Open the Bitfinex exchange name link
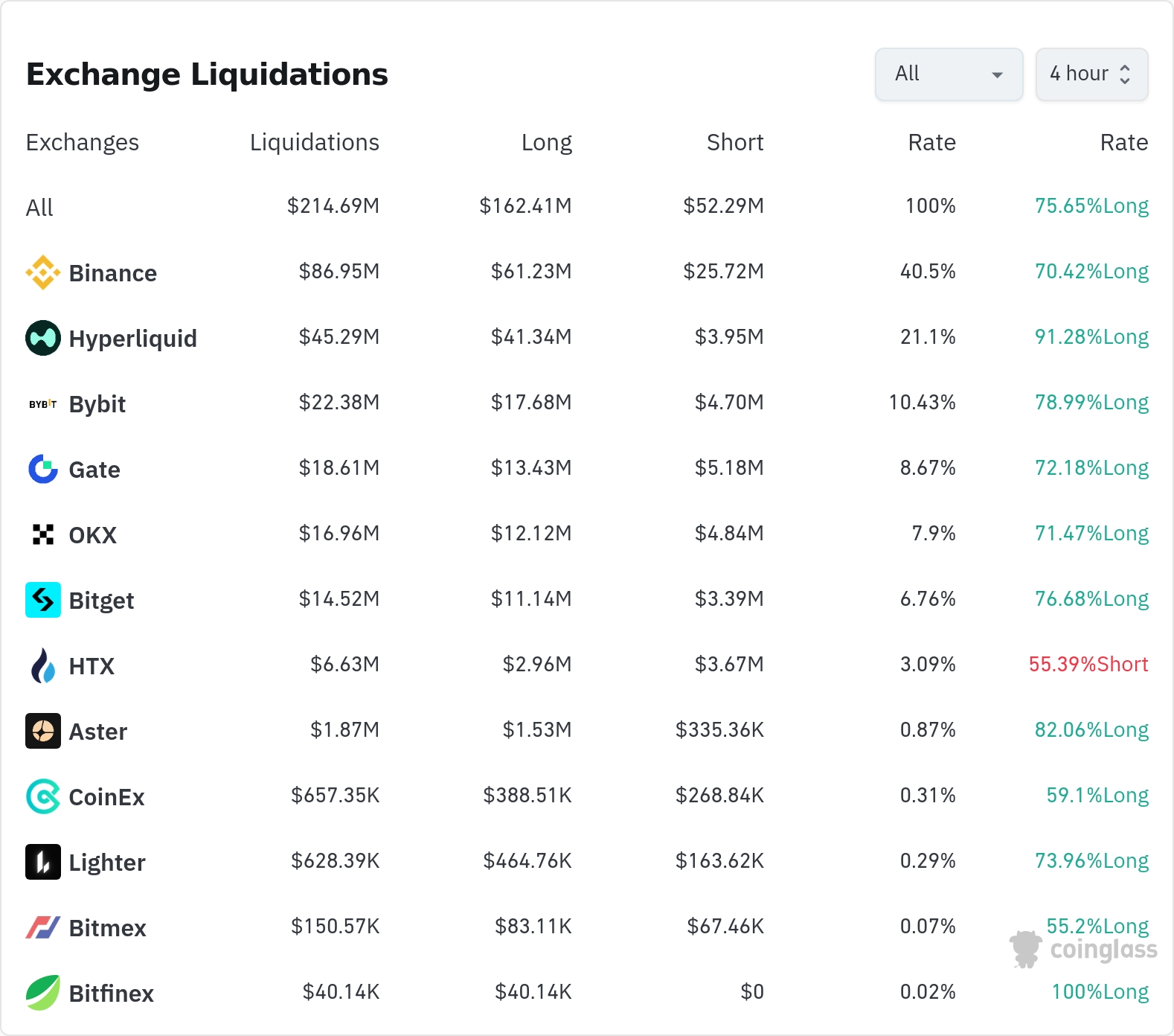This screenshot has width=1174, height=1036. pos(112,994)
